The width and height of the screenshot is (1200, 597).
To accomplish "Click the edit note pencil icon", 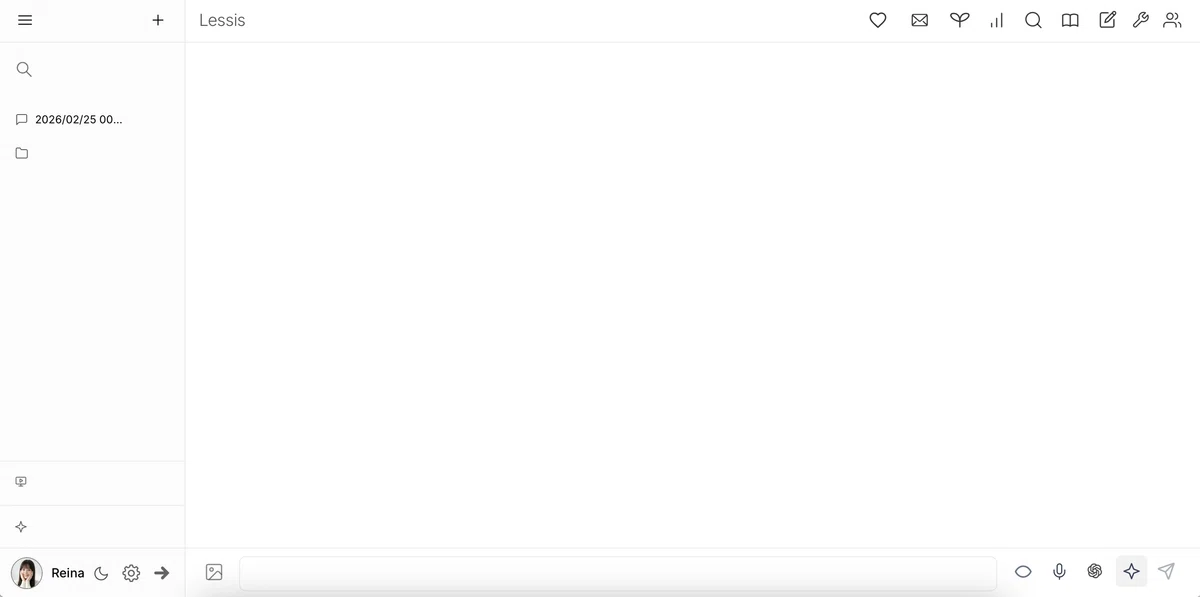I will point(1107,20).
